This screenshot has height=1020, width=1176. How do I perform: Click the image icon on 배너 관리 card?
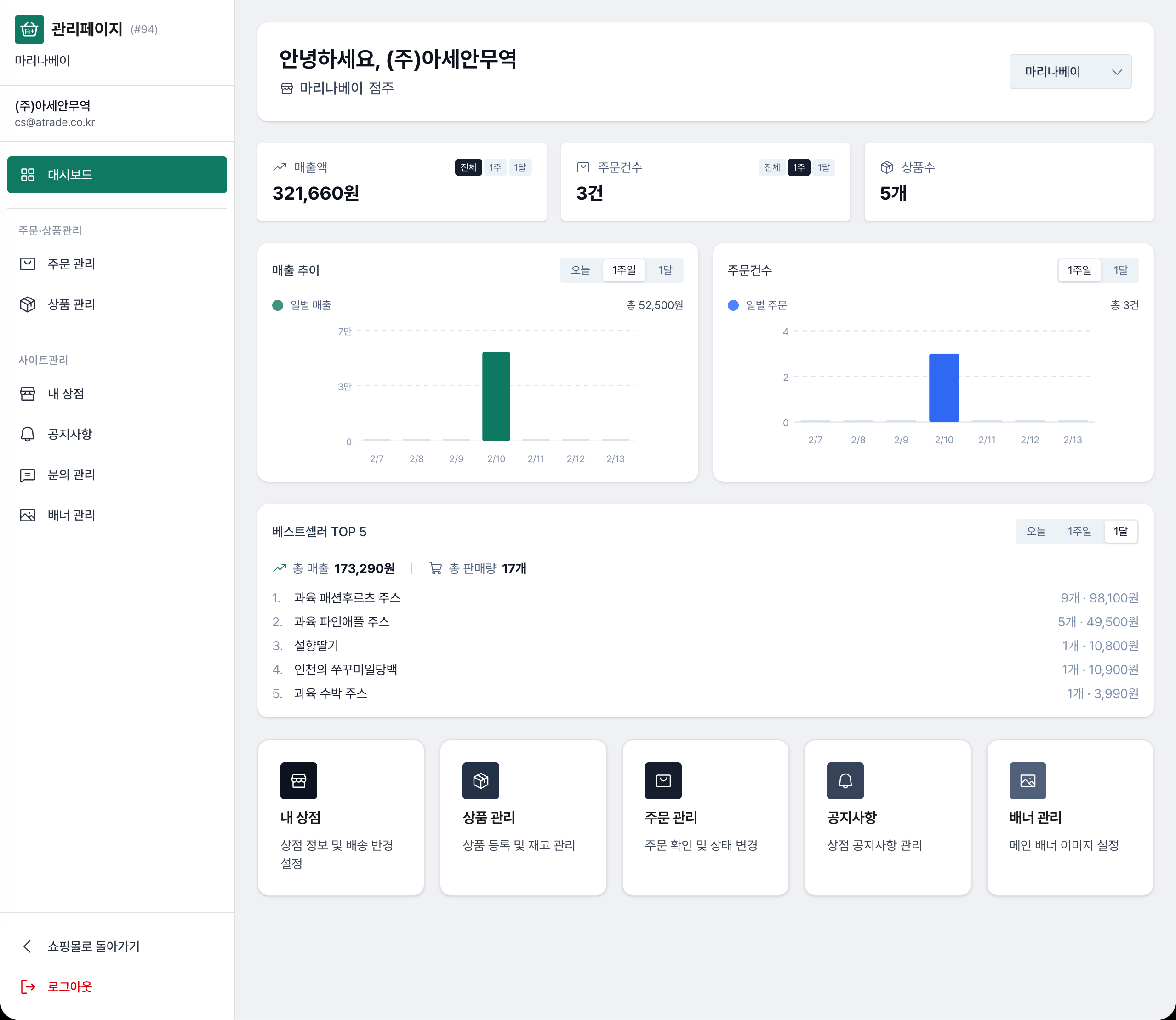[1028, 781]
